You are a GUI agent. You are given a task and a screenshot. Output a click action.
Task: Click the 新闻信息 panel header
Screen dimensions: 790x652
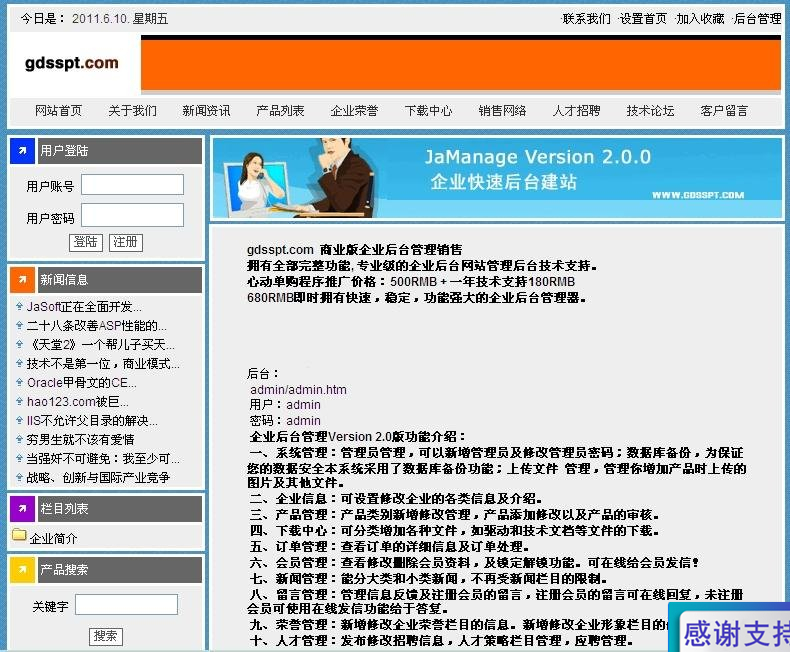(120, 280)
